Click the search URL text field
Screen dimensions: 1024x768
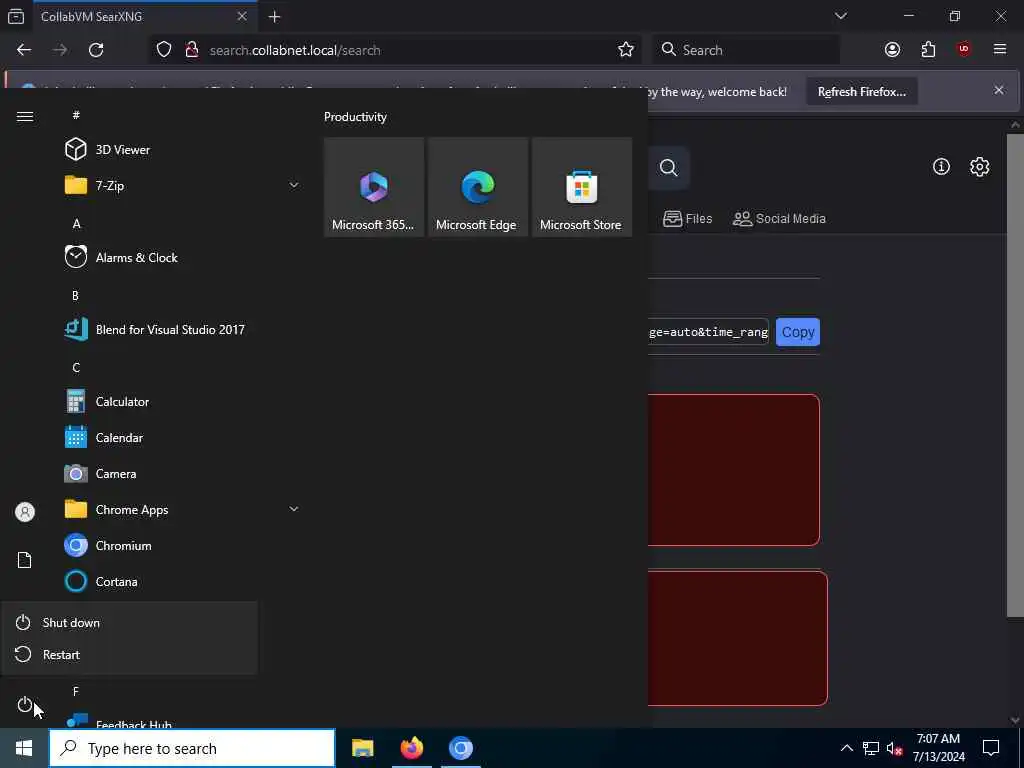tap(708, 332)
